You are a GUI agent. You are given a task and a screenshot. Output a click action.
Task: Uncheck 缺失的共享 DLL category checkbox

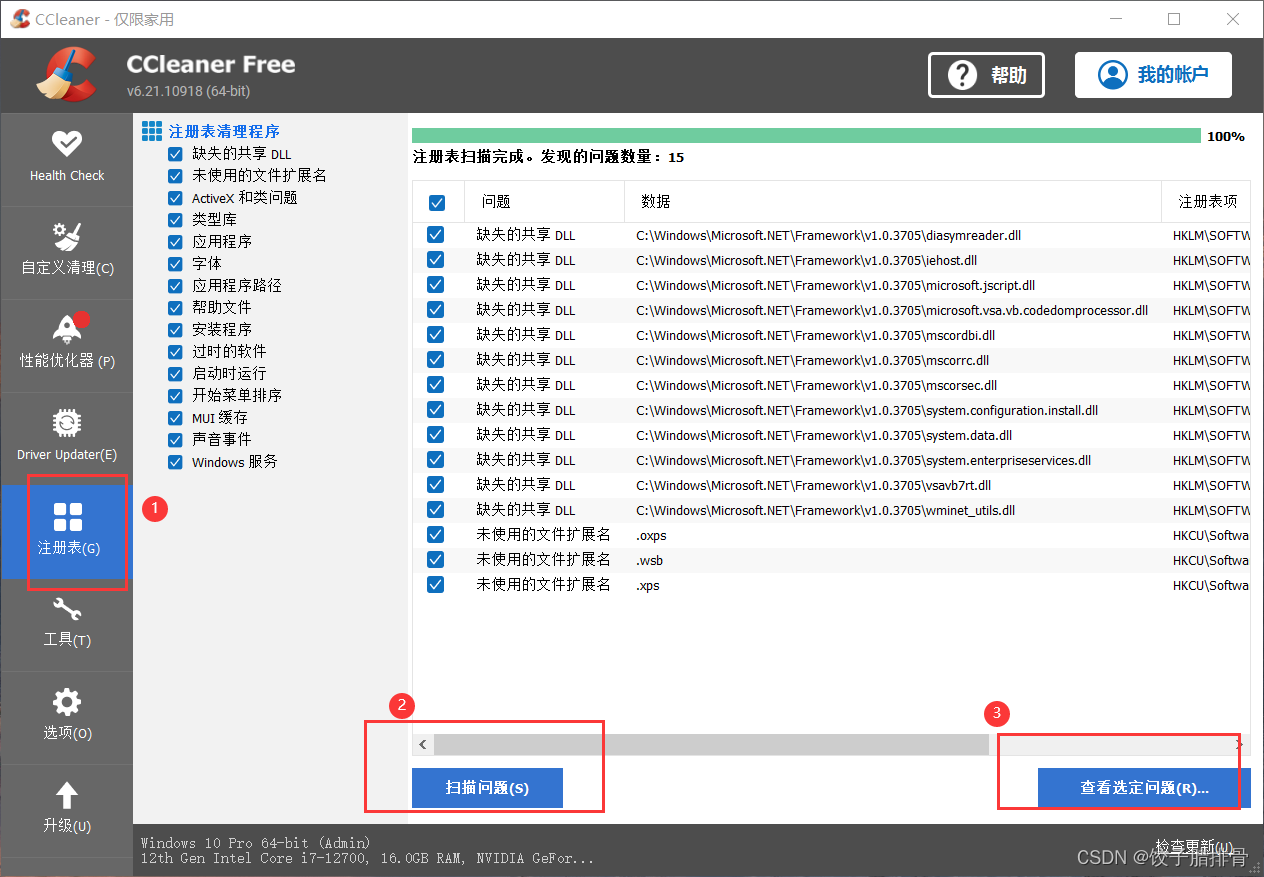point(175,154)
